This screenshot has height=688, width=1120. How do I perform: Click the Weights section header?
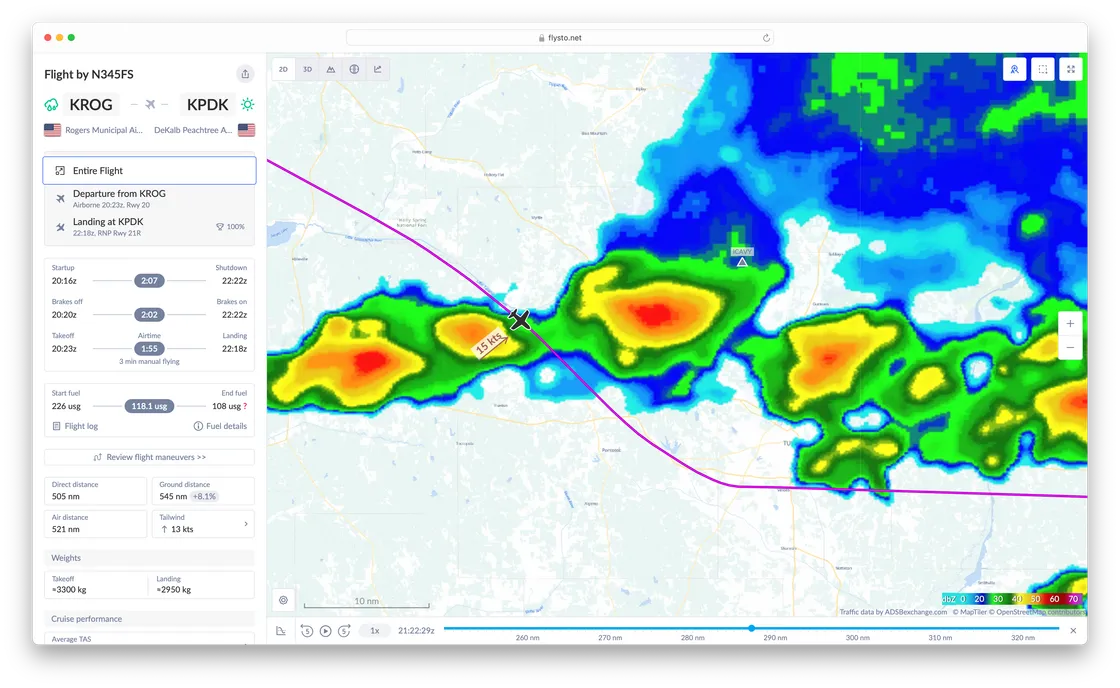pyautogui.click(x=149, y=558)
